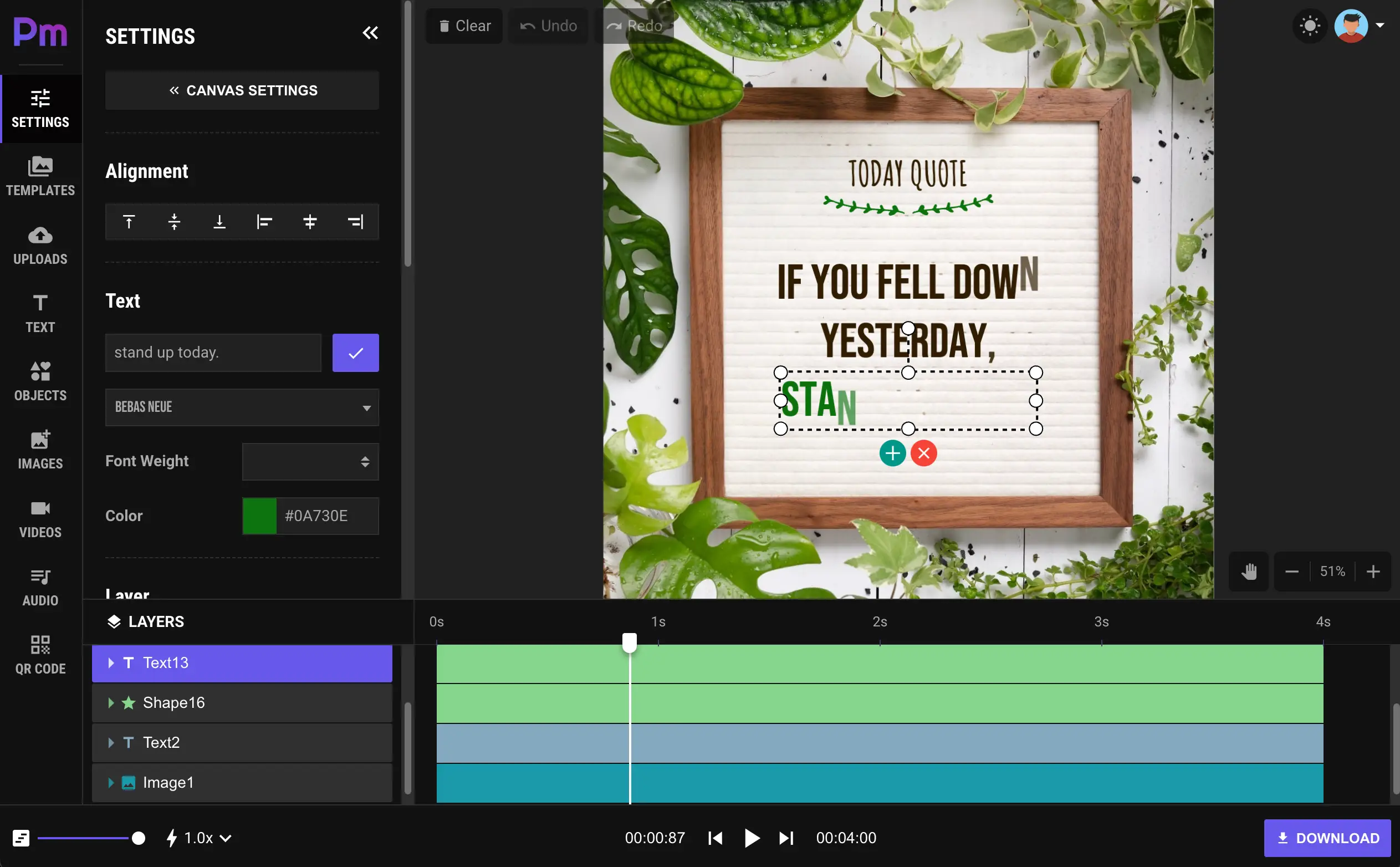
Task: Click the Download button
Action: (x=1327, y=838)
